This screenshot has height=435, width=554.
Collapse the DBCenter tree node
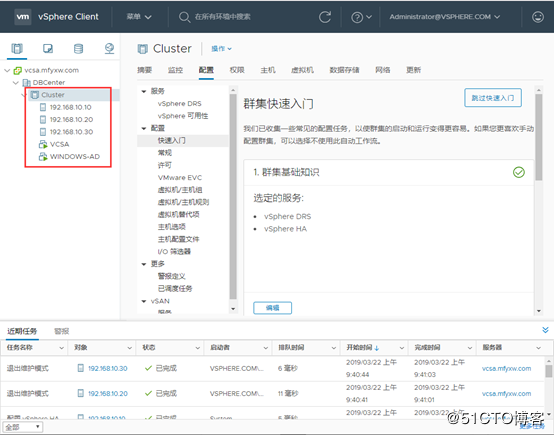pos(16,83)
